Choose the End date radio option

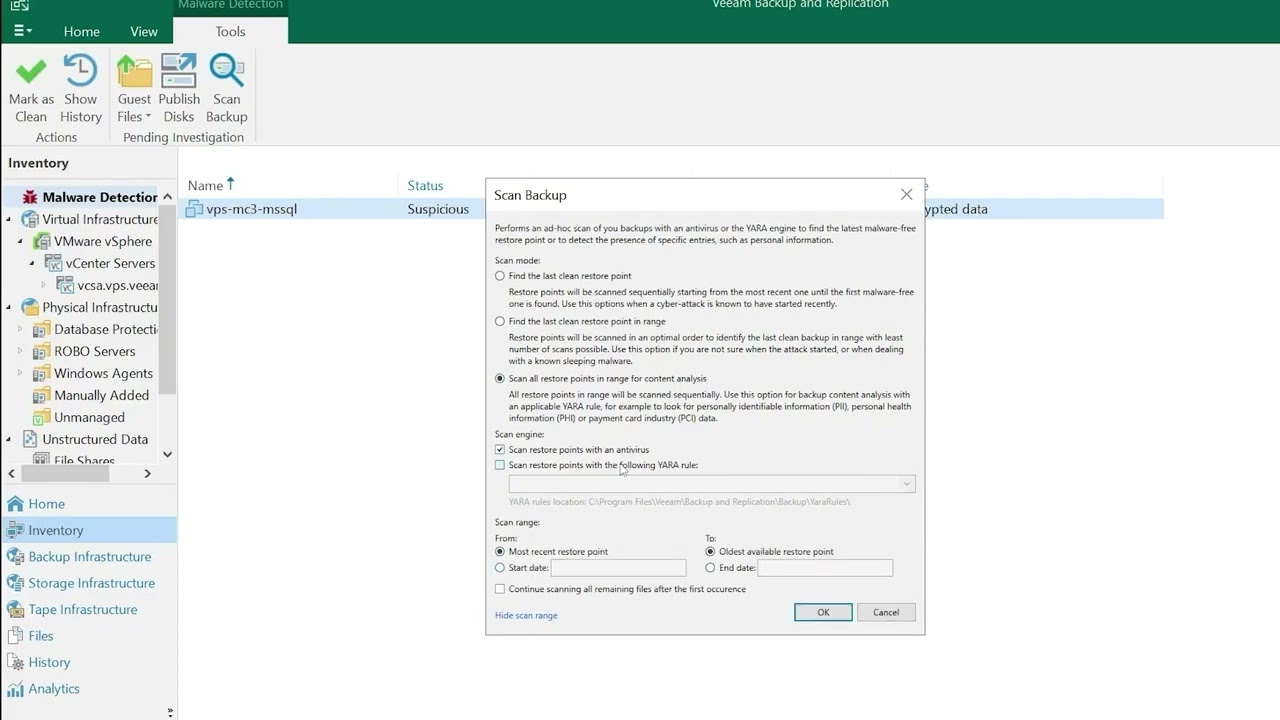pos(710,567)
